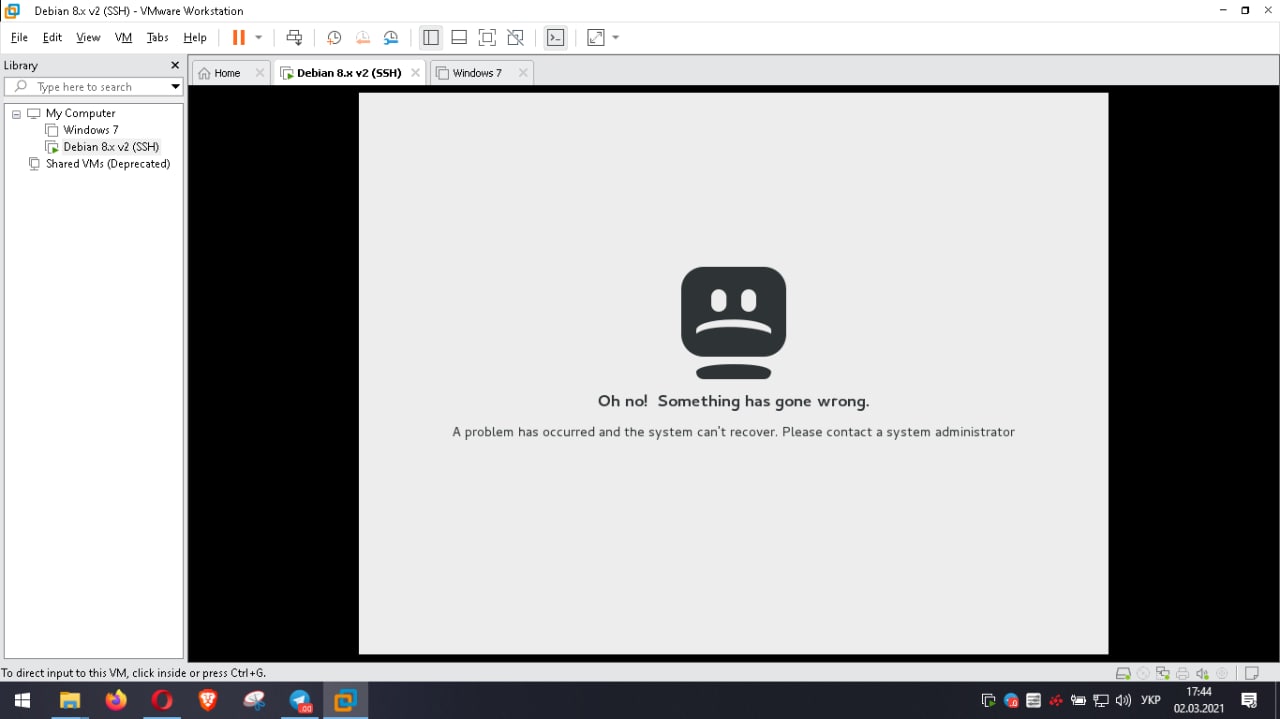The width and height of the screenshot is (1280, 719).
Task: Select My Computer in the Library
Action: click(x=80, y=113)
